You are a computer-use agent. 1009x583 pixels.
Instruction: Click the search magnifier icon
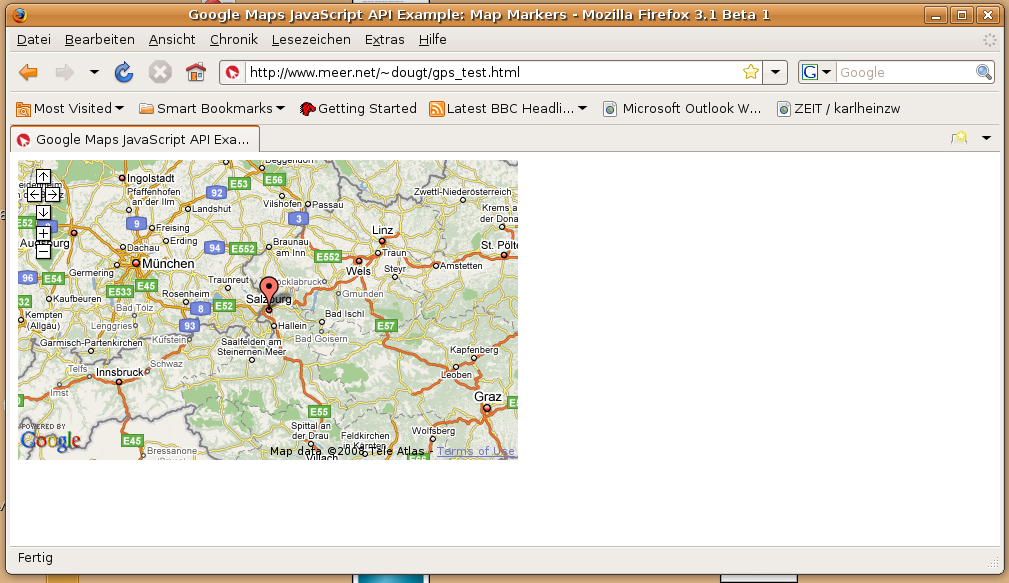(x=983, y=72)
